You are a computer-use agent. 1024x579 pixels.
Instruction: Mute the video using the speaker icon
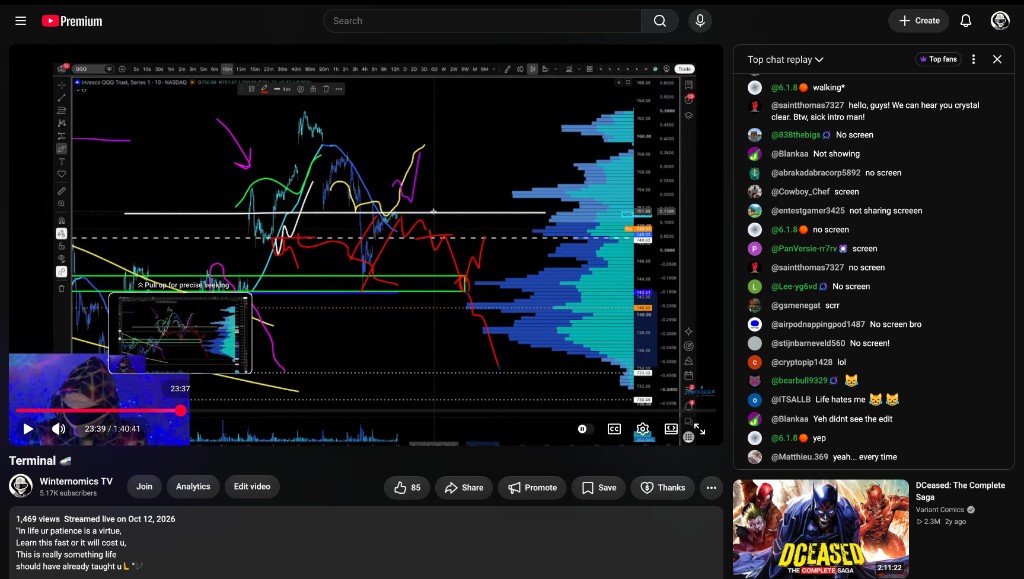[x=59, y=429]
